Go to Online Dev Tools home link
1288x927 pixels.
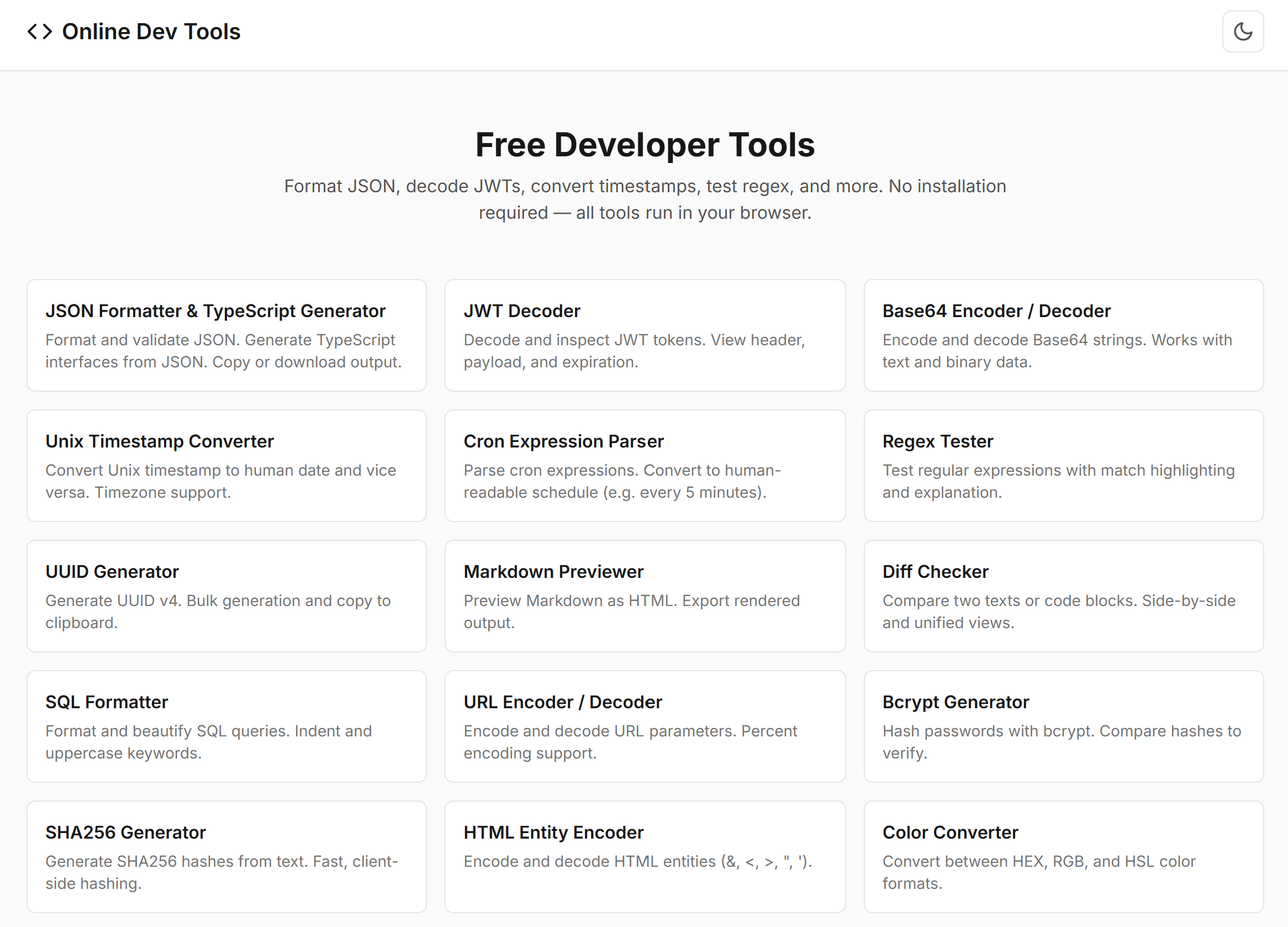point(151,32)
